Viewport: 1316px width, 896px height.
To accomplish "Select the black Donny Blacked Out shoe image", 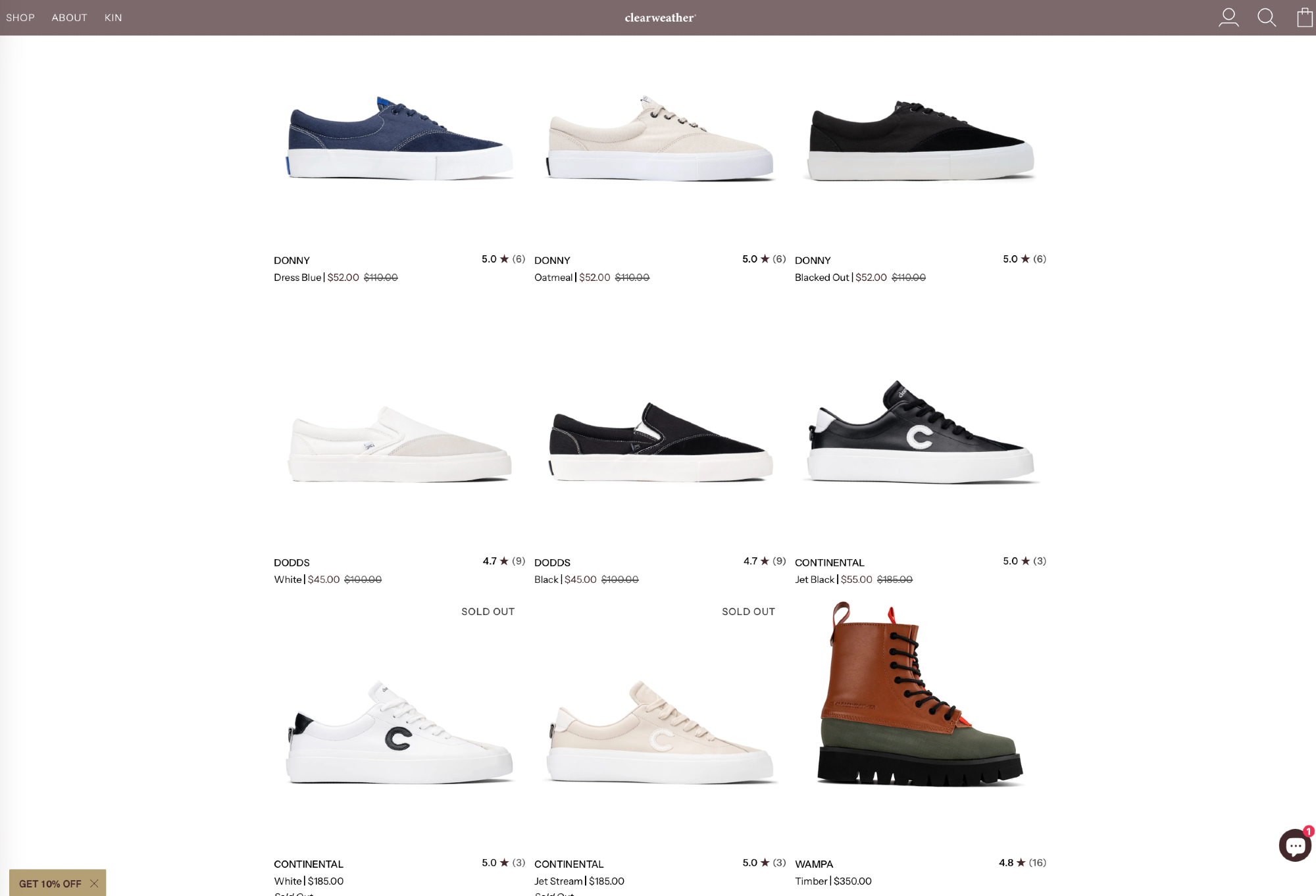I will coord(921,140).
